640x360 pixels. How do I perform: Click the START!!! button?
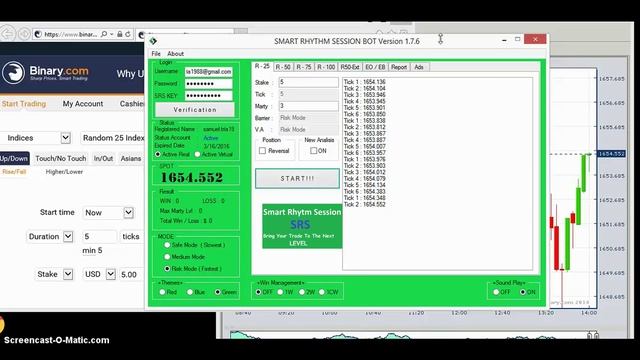[297, 178]
